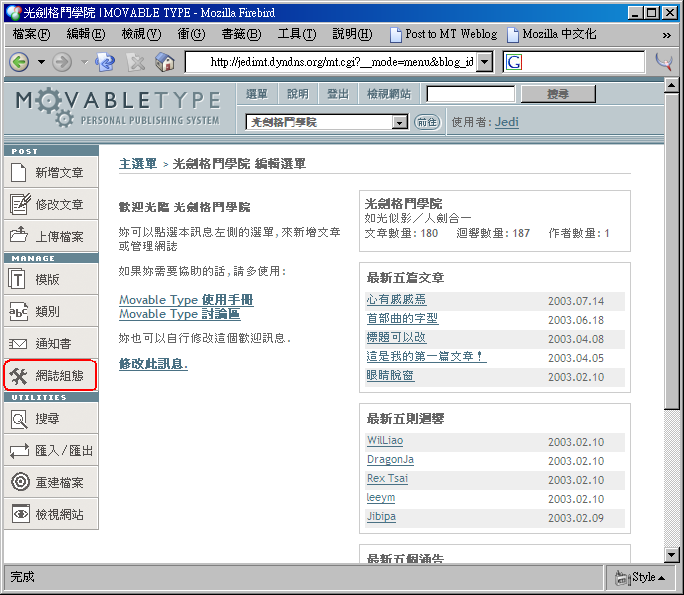Click the 匯入/匯出 arrows icon

coord(19,451)
